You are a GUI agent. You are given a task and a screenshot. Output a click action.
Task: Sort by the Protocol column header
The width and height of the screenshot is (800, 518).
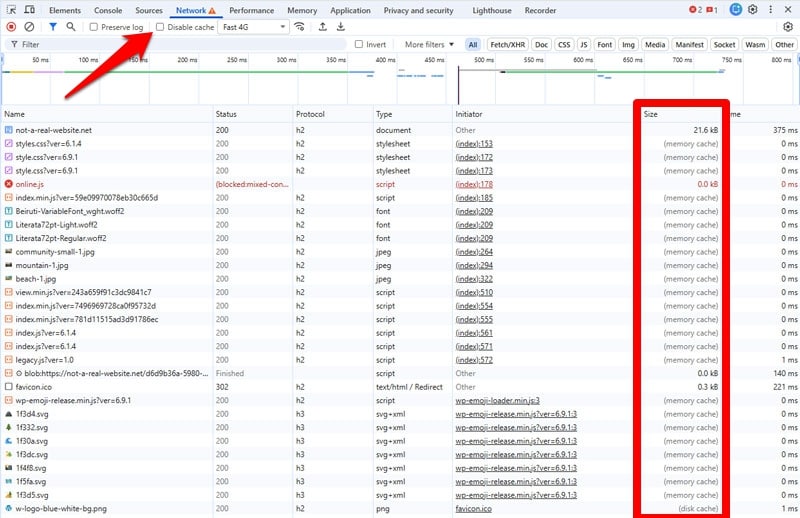point(333,114)
